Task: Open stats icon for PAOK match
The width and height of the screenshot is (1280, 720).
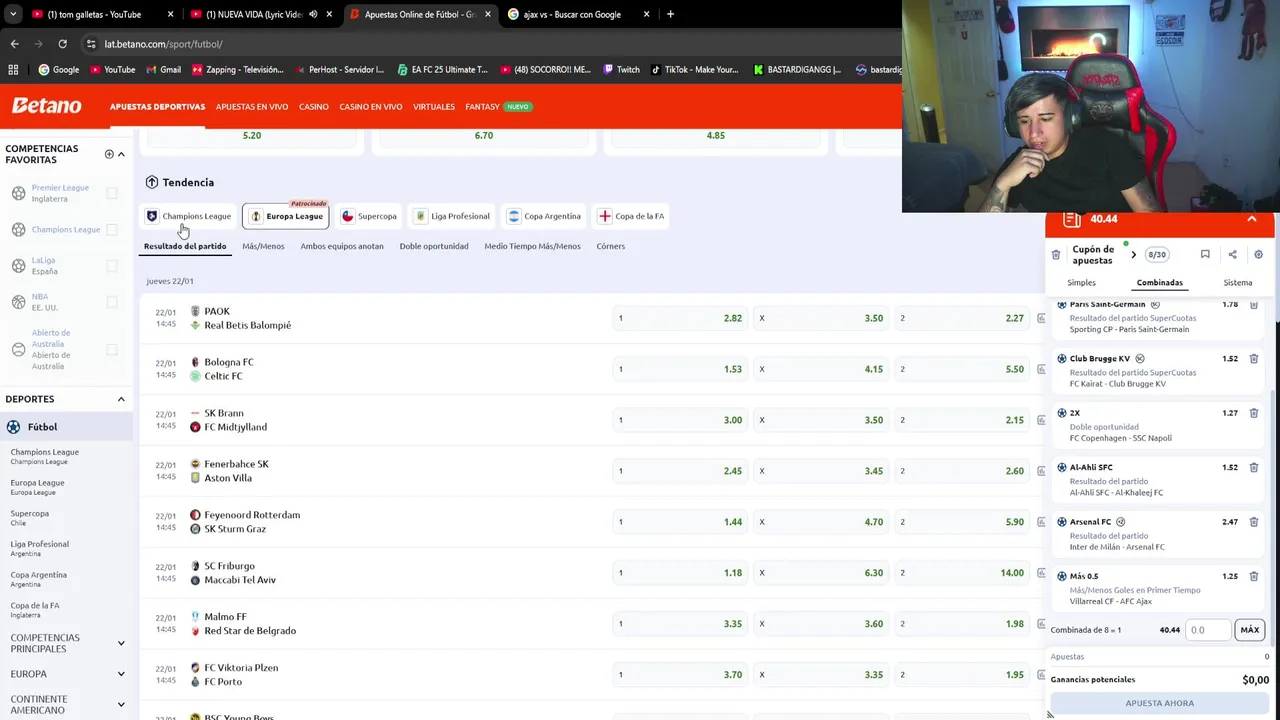Action: [x=1041, y=319]
